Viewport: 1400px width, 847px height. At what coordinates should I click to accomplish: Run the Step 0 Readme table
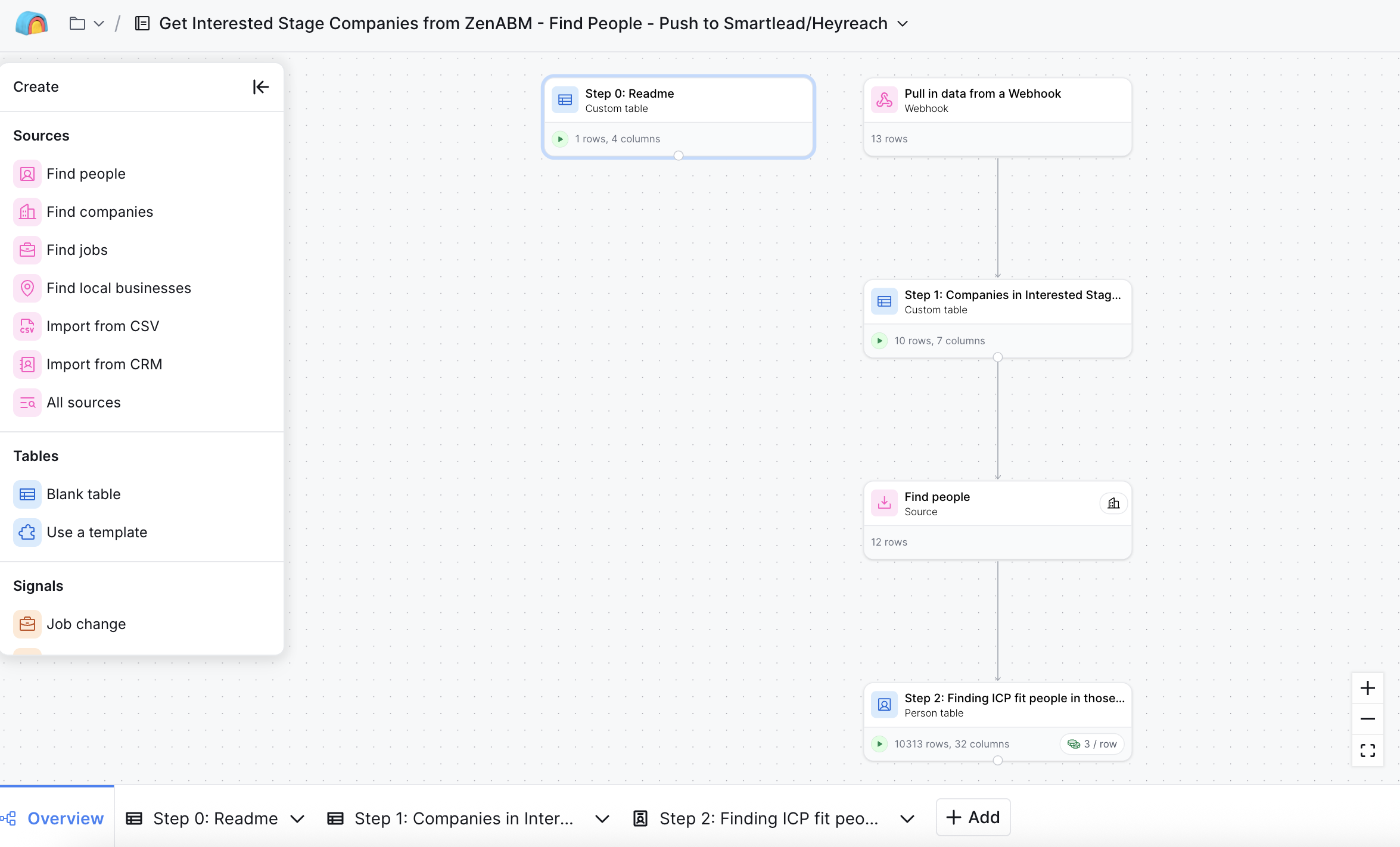coord(560,139)
